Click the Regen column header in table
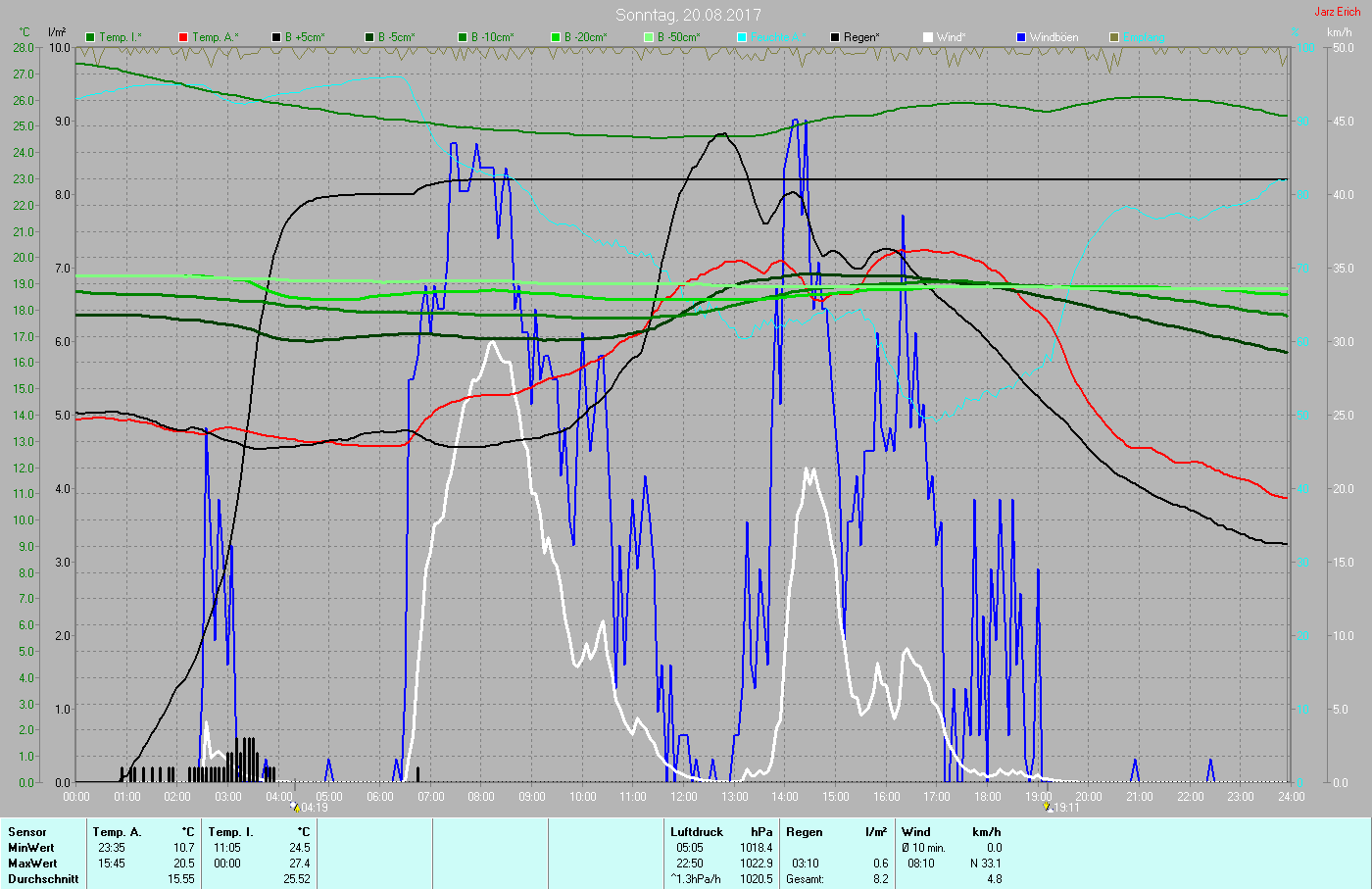The width and height of the screenshot is (1372, 889). [805, 832]
